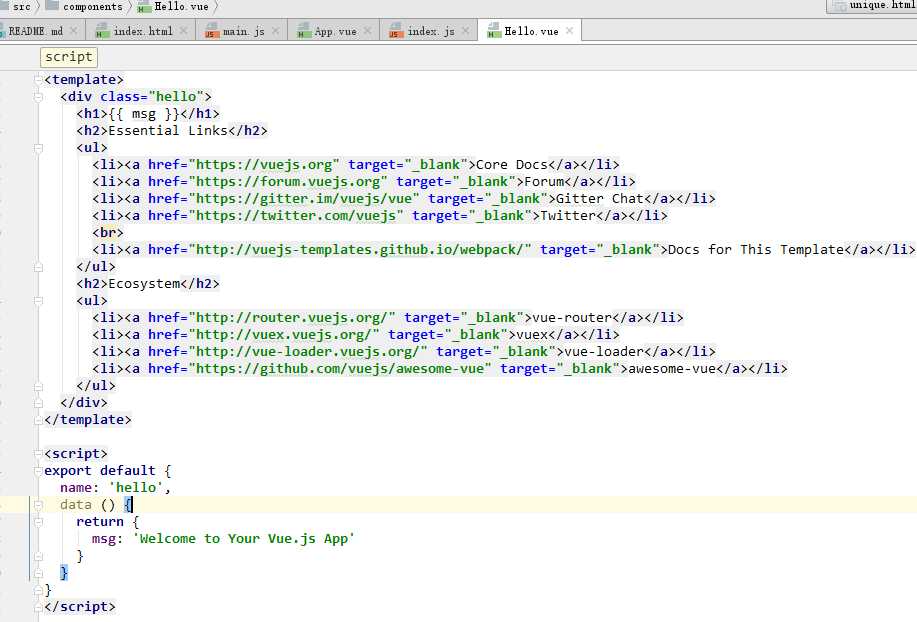Open the unique.html run configuration dropdown

click(871, 6)
